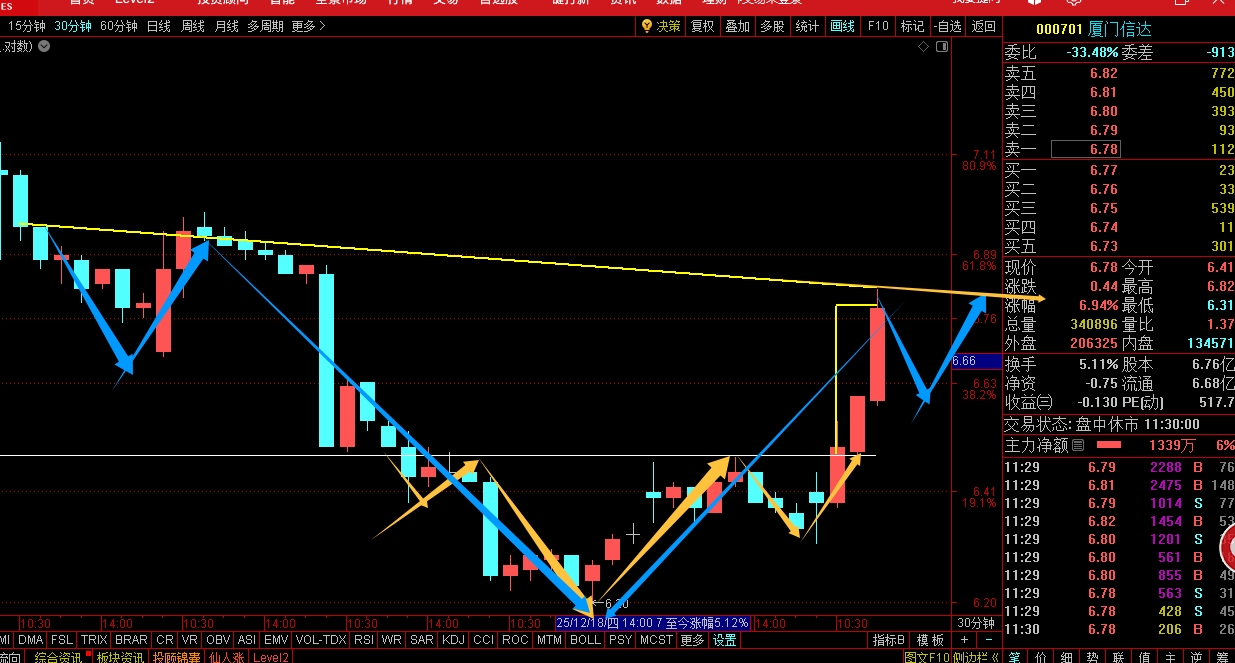Open the Level2 bottom tab

tap(271, 656)
